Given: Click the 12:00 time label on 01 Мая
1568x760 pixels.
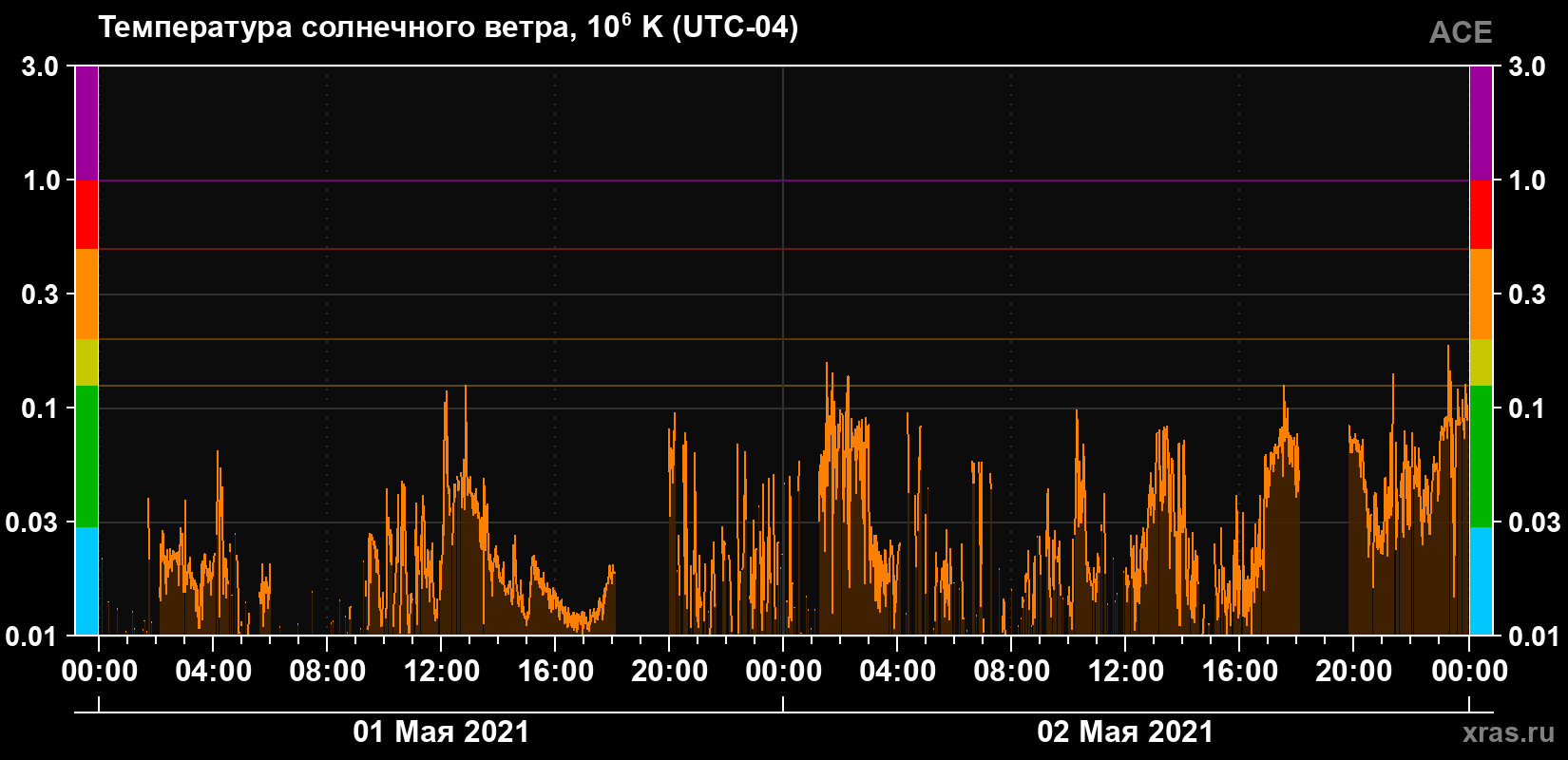Looking at the screenshot, I should [x=442, y=672].
